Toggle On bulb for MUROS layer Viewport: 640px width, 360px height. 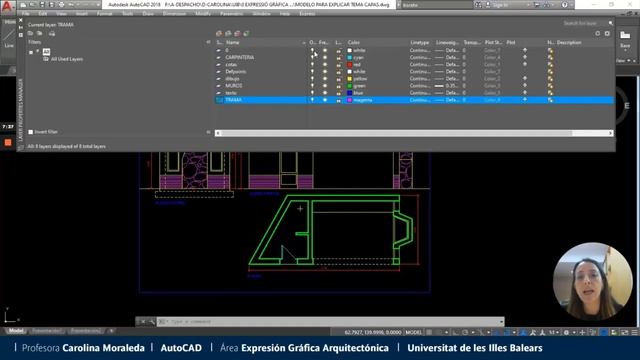(x=313, y=86)
